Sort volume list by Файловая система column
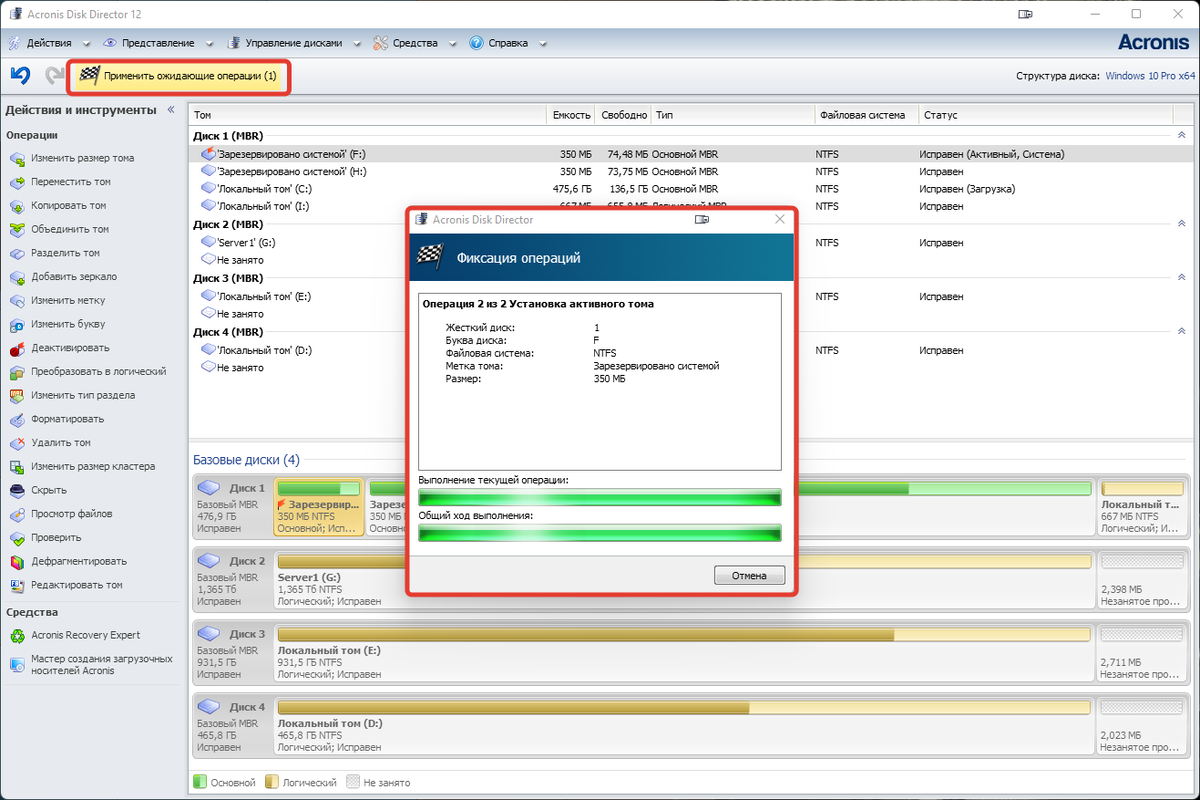 867,115
